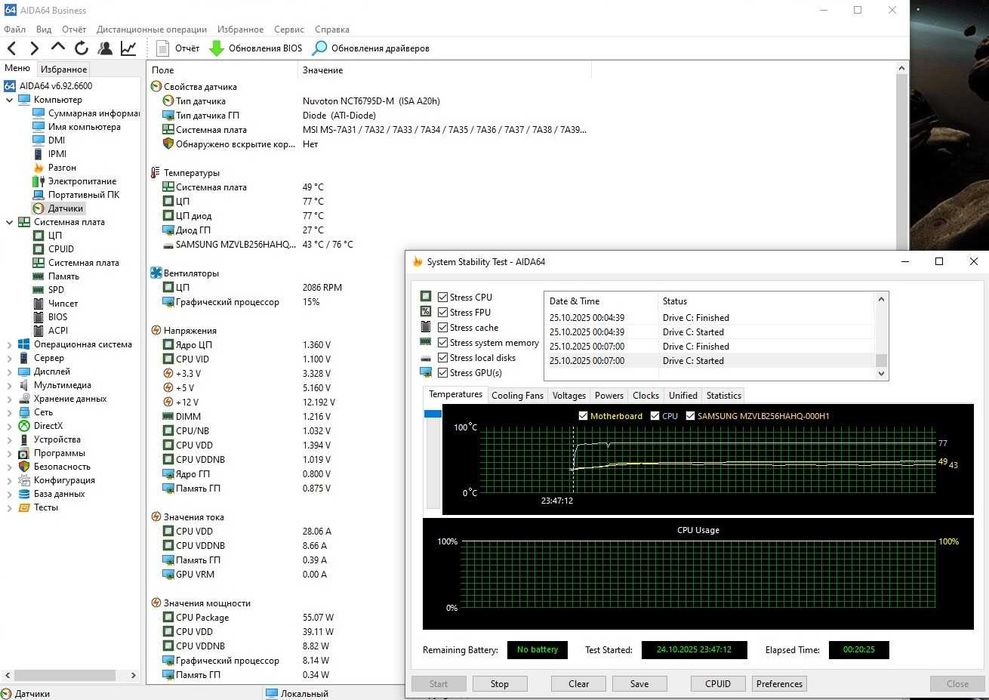Viewport: 989px width, 700px height.
Task: Open the Файл menu
Action: (x=15, y=29)
